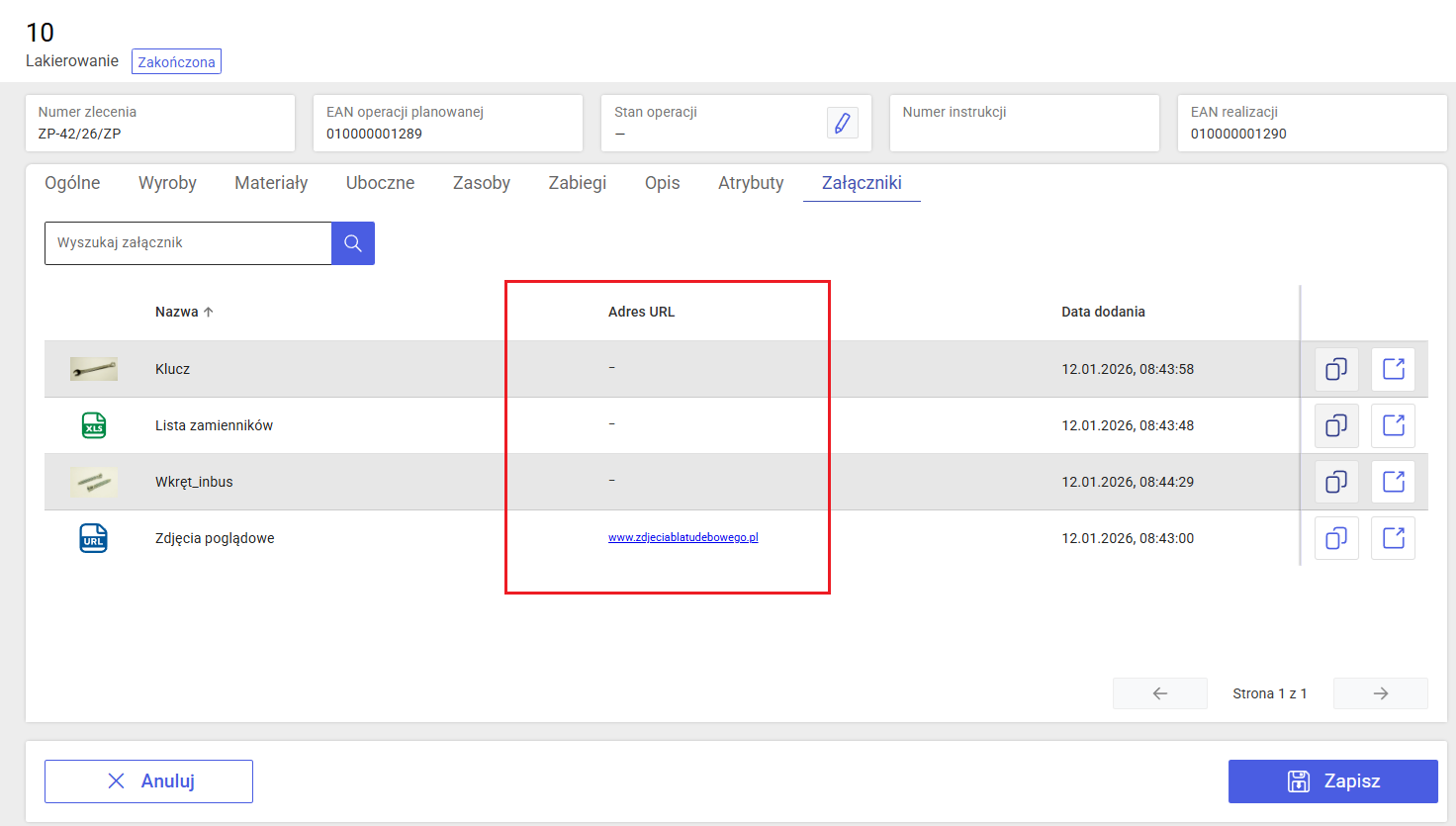Copy the Wkręt_inbus attachment icon
Viewport: 1456px width, 826px height.
pyautogui.click(x=1336, y=482)
